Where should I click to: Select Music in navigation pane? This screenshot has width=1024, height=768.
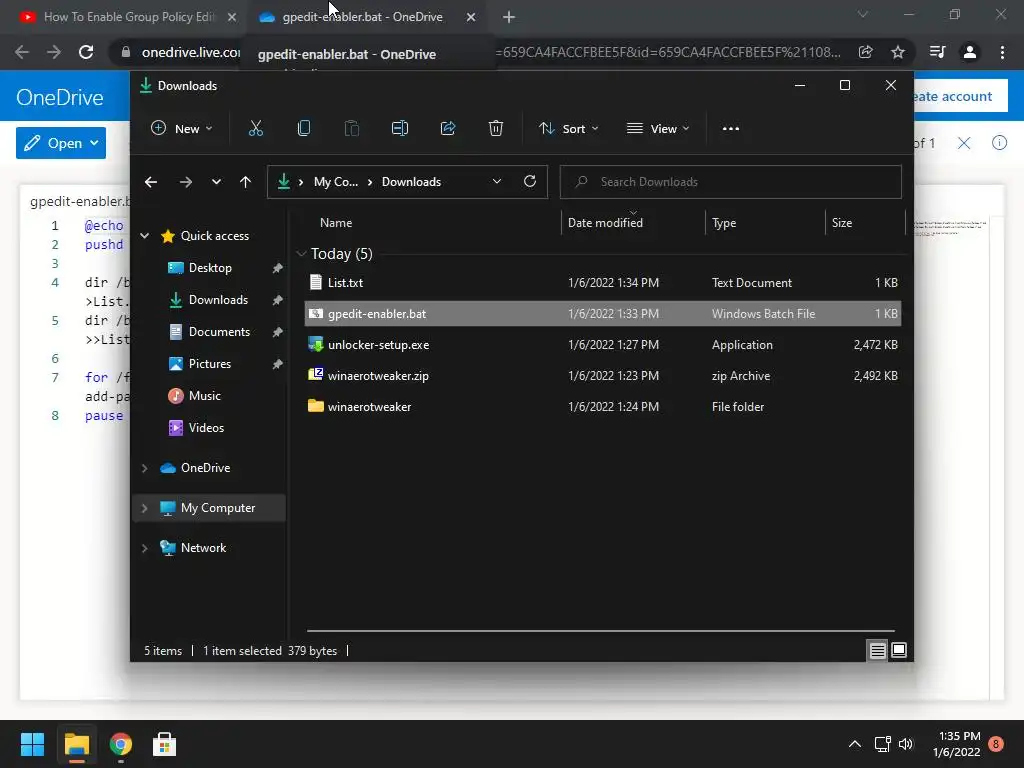(204, 396)
